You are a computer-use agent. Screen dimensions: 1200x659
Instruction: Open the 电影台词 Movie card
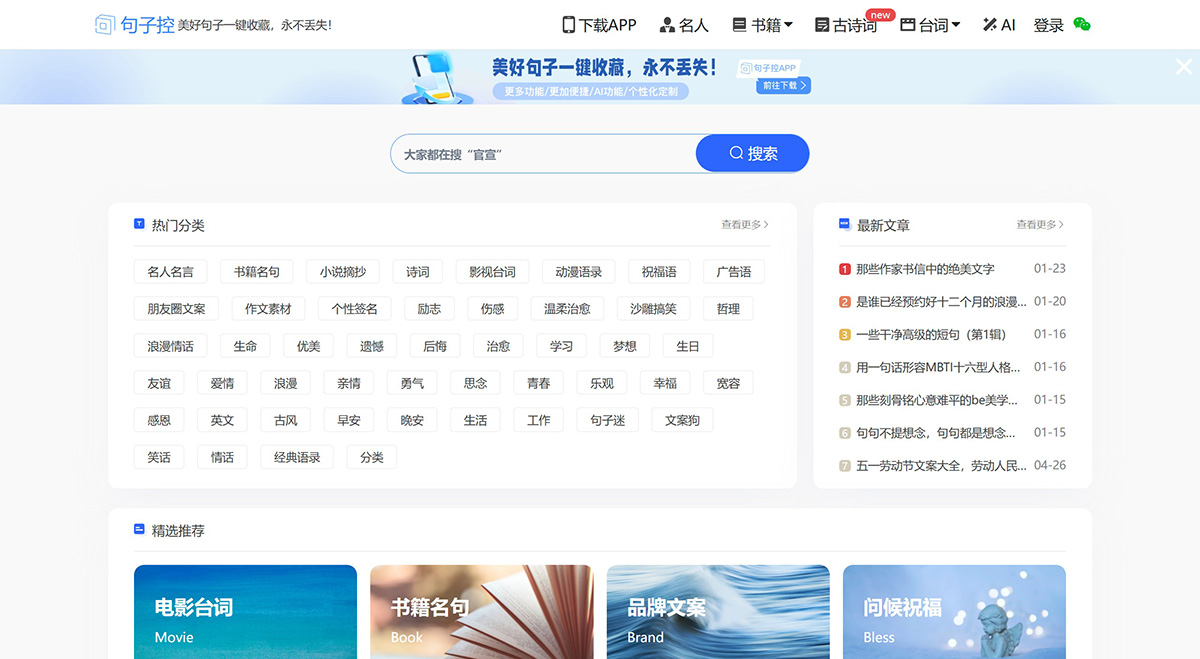tap(245, 611)
